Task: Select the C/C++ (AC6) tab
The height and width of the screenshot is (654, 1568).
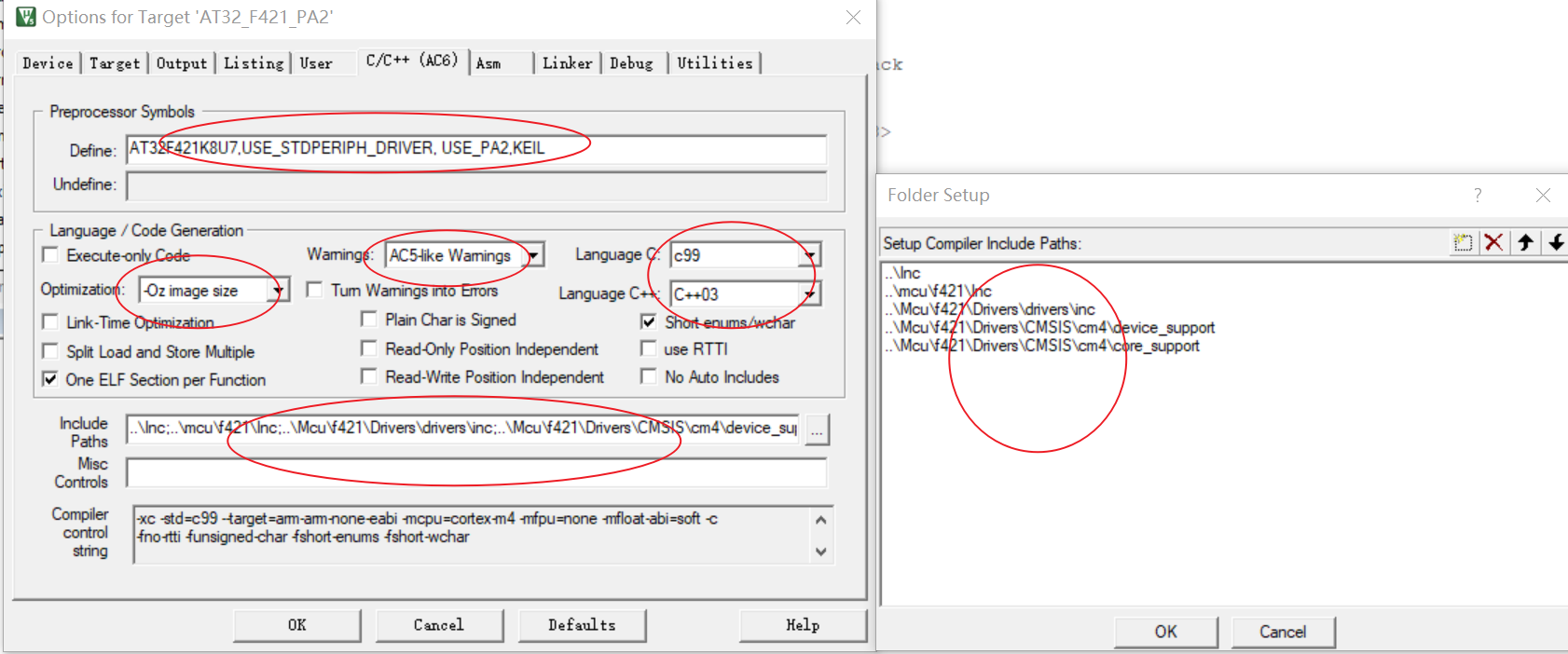Action: tap(412, 61)
